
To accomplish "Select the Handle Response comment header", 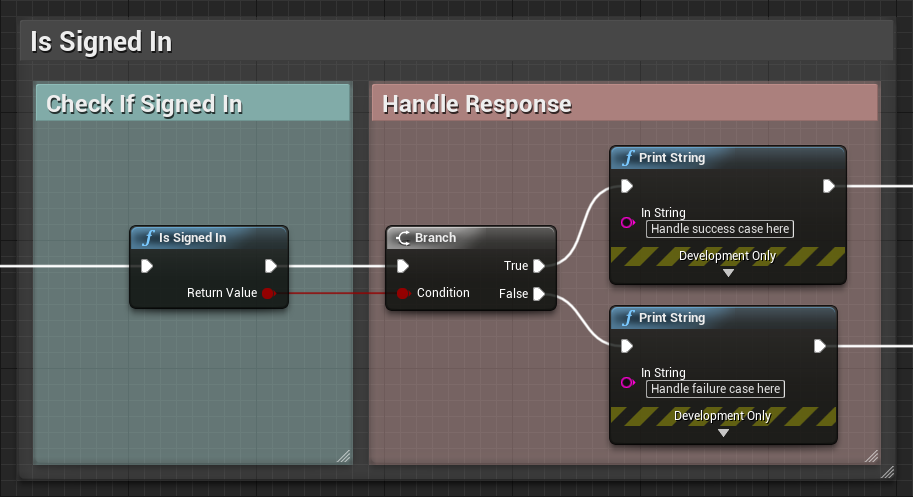I will (624, 103).
